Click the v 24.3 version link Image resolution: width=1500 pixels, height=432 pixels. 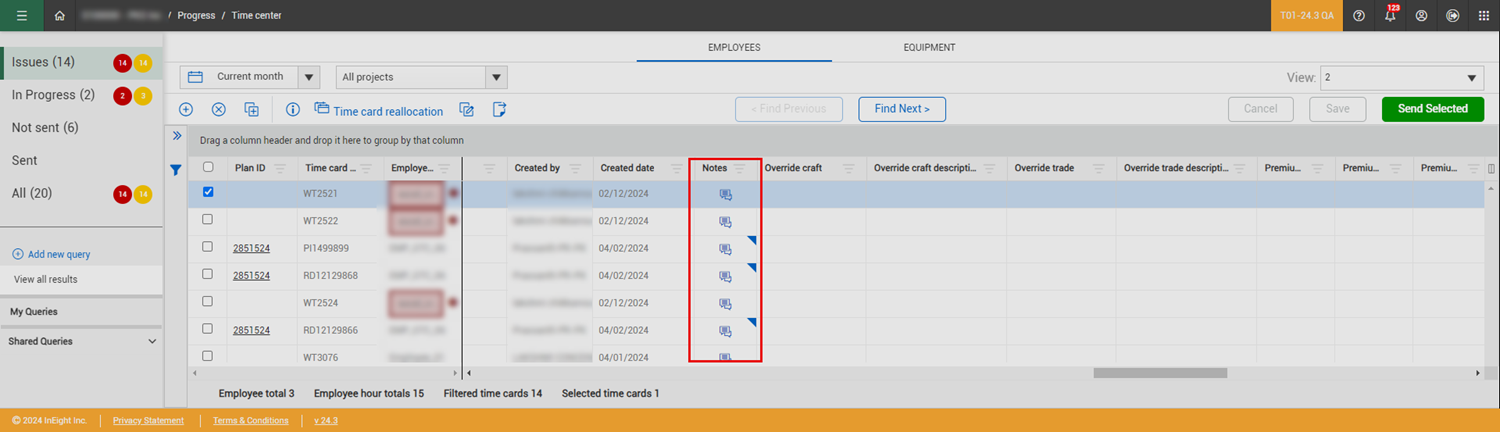click(x=326, y=421)
